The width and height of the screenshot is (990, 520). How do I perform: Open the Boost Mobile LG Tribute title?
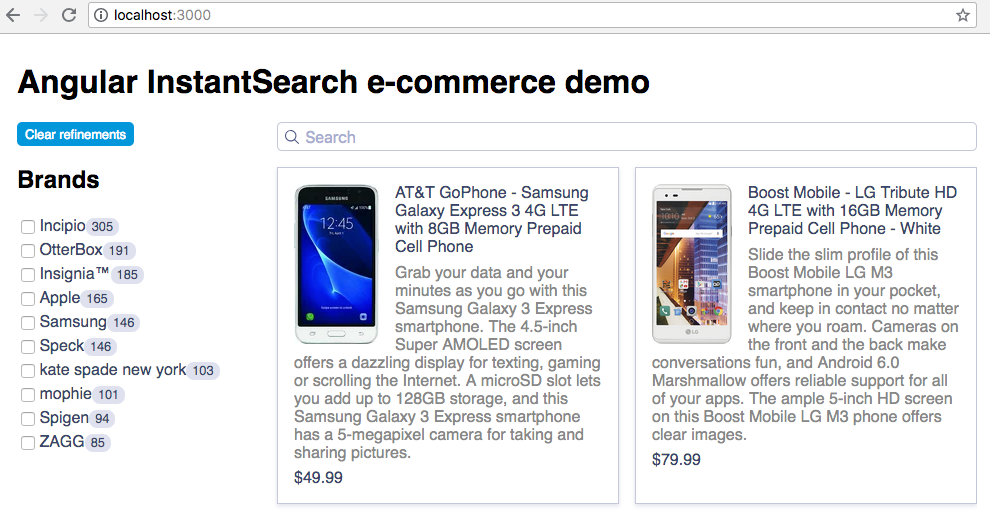[852, 210]
